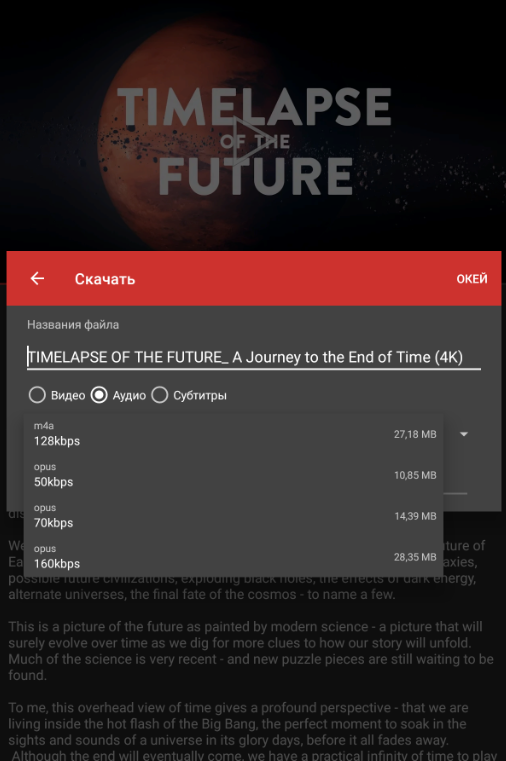Screen dimensions: 506x761
Task: Tap the Timelapse of the Future thumbnail
Action: tap(253, 125)
